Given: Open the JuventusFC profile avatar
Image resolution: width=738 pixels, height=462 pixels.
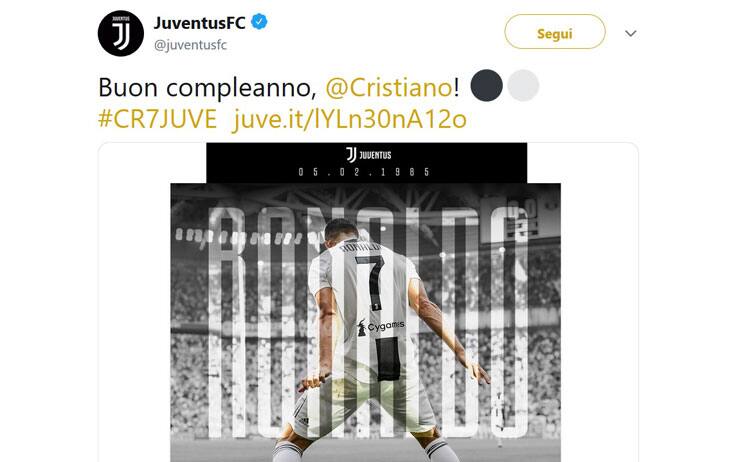Looking at the screenshot, I should click(120, 33).
